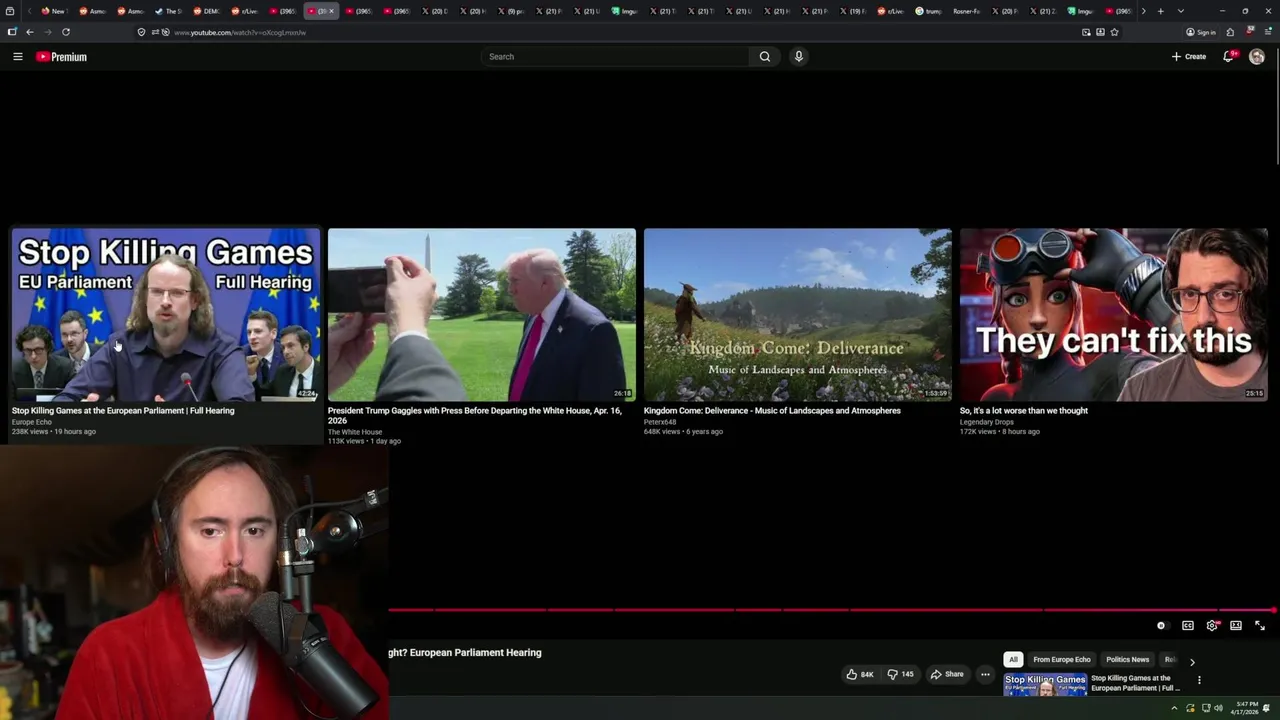Image resolution: width=1280 pixels, height=720 pixels.
Task: Click title 'So, it's a lot worse than we thought'
Action: click(x=1024, y=411)
